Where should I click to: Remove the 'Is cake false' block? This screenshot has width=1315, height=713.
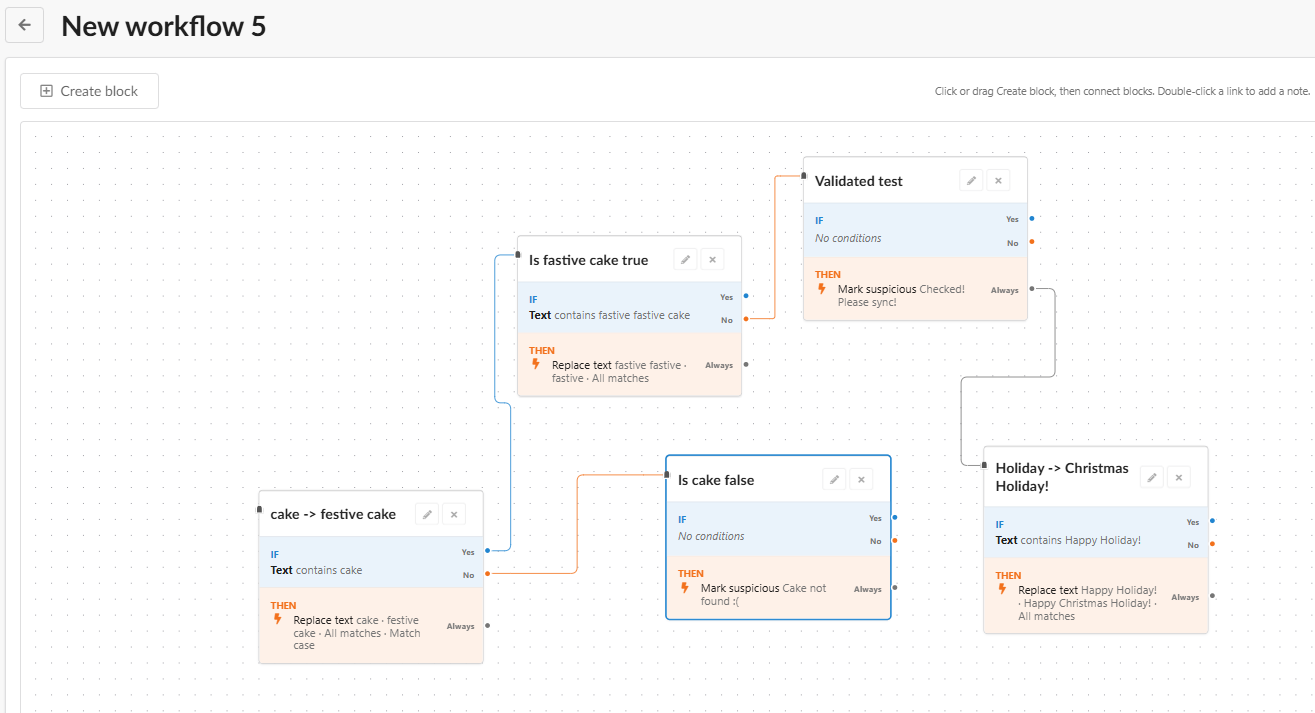coord(861,480)
